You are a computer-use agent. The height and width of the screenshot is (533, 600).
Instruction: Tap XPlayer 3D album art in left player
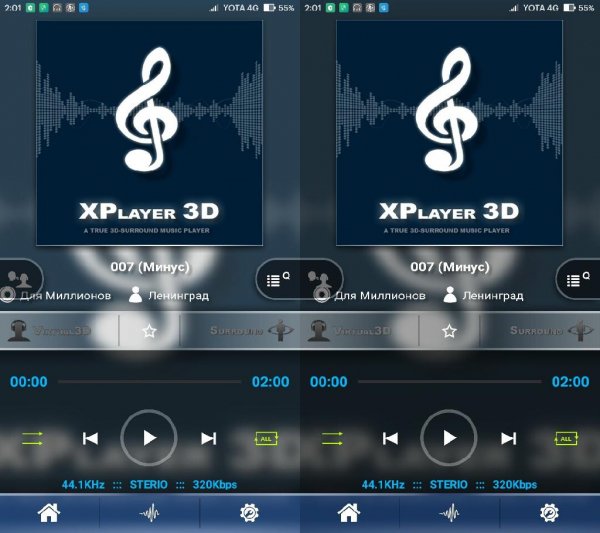(x=150, y=133)
